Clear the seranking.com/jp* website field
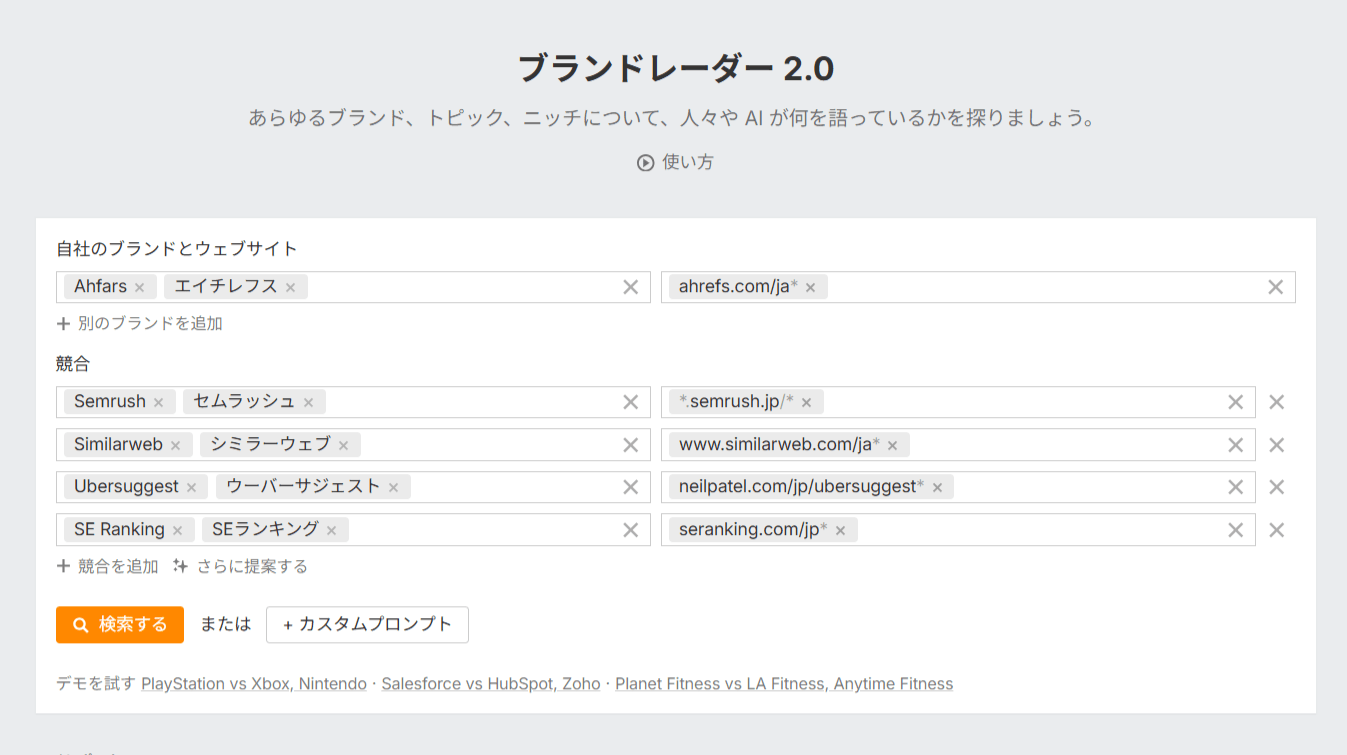This screenshot has height=755, width=1347. pyautogui.click(x=1235, y=530)
